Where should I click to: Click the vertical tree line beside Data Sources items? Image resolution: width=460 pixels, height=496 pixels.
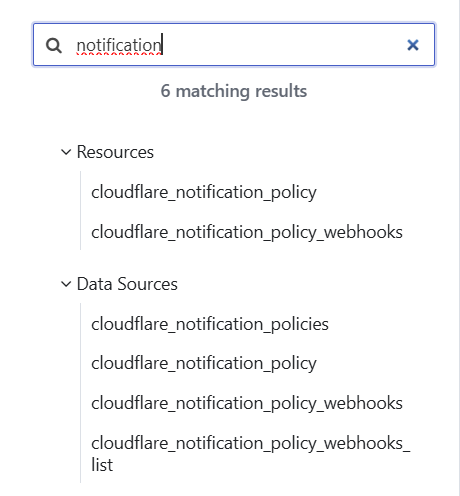[80, 393]
